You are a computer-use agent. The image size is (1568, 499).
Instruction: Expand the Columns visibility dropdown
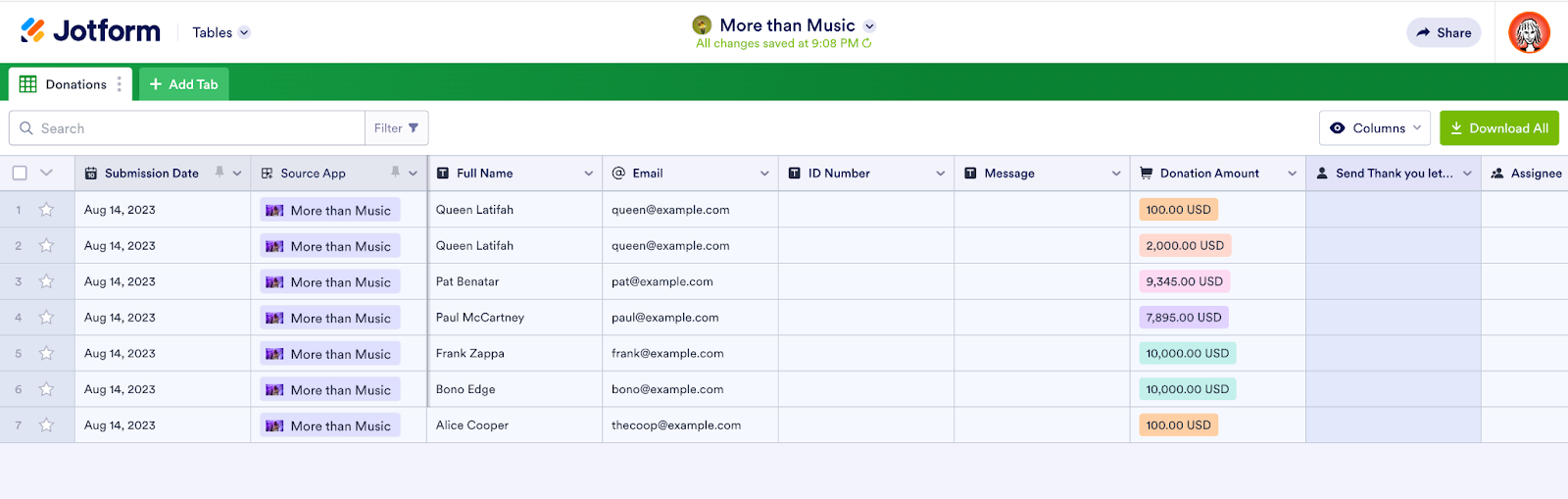pos(1375,128)
